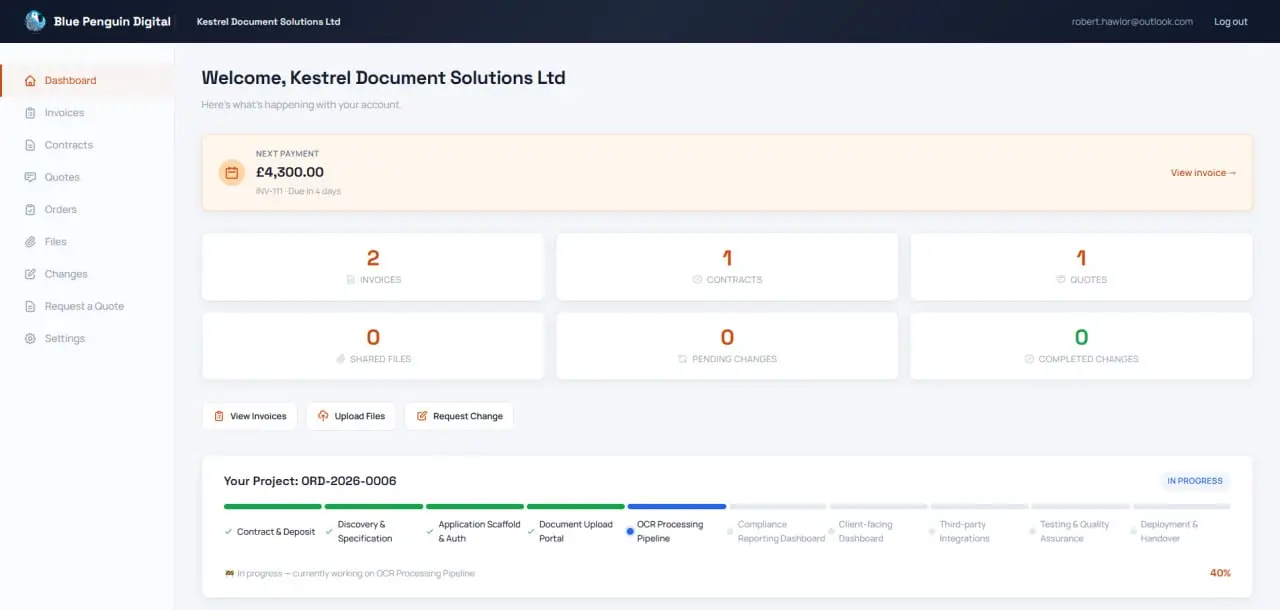The width and height of the screenshot is (1280, 610).
Task: Click the grey Deployment & Handover progress segment
Action: (x=1181, y=507)
